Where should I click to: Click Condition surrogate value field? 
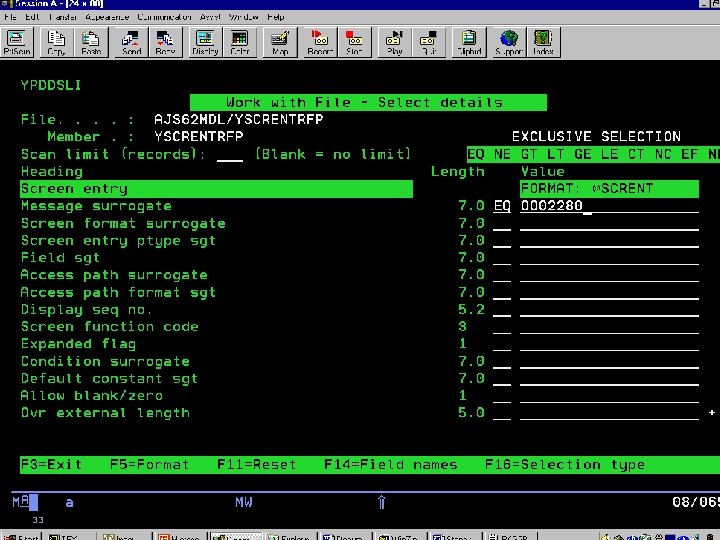[x=609, y=361]
